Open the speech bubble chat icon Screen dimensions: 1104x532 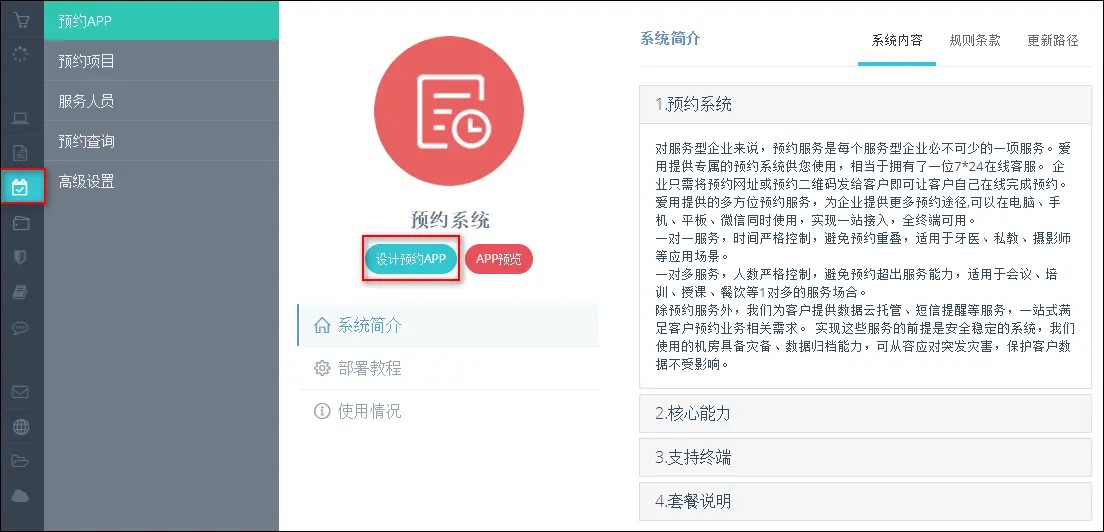pyautogui.click(x=21, y=327)
